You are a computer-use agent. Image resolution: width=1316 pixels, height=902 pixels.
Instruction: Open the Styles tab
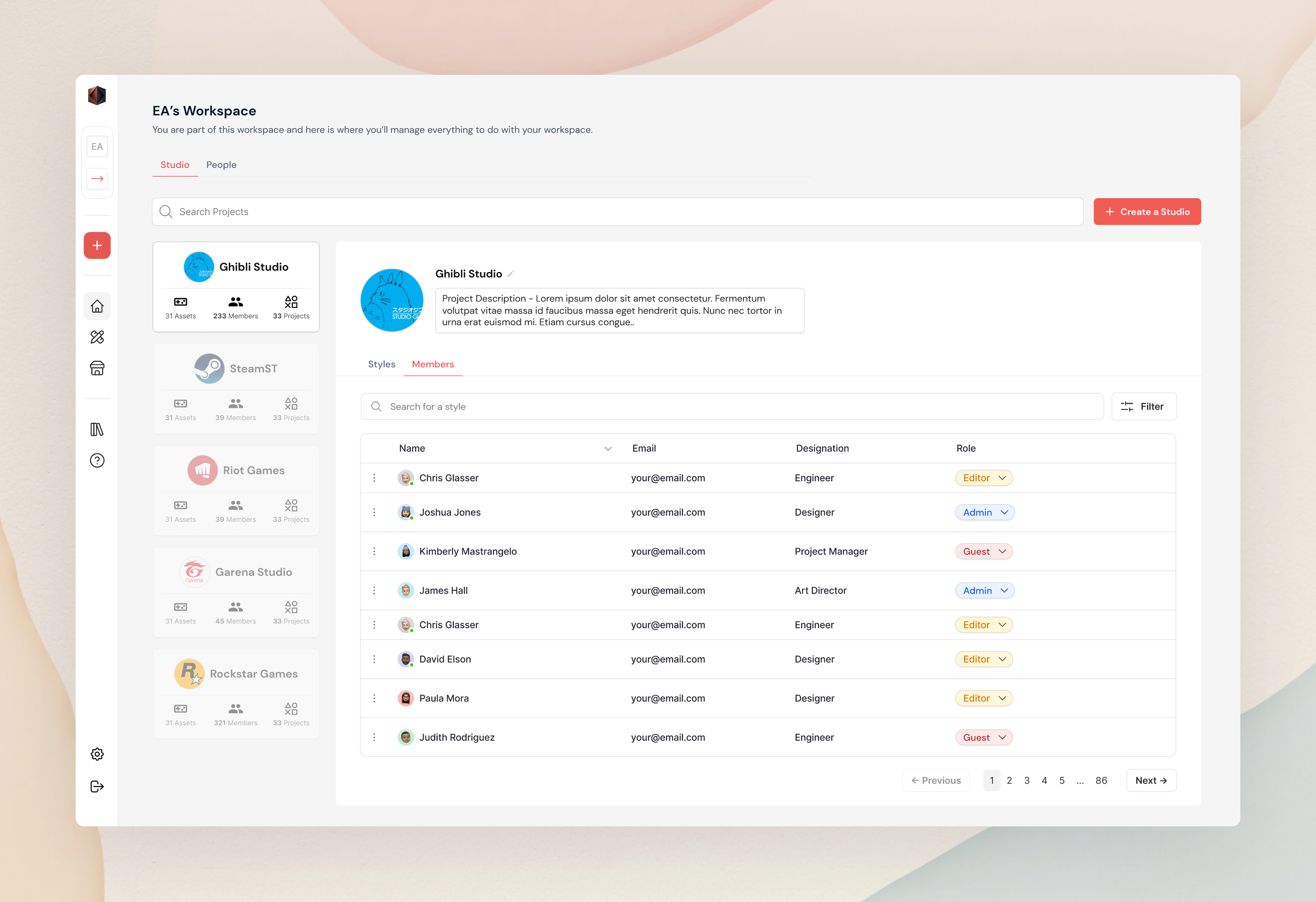coord(382,364)
